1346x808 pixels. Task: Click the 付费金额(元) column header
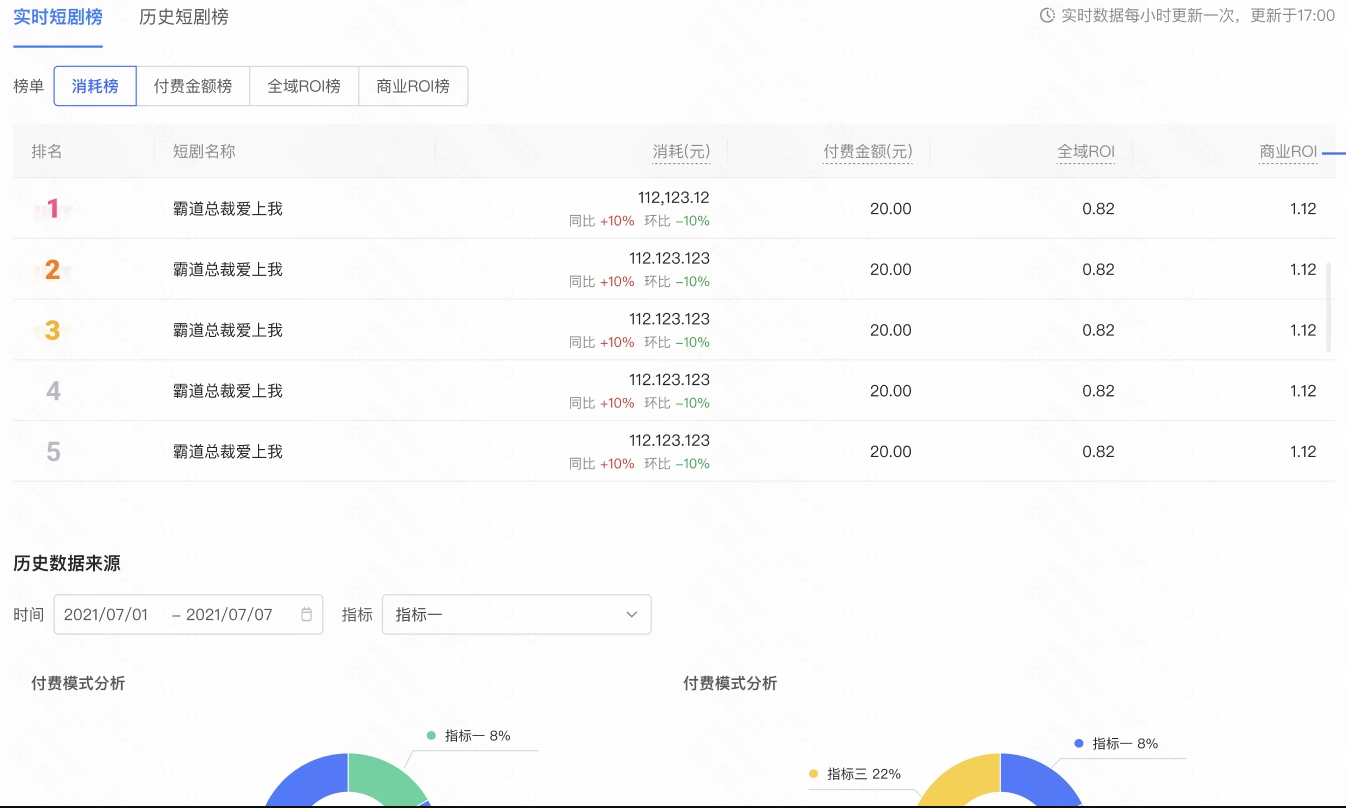click(x=867, y=152)
